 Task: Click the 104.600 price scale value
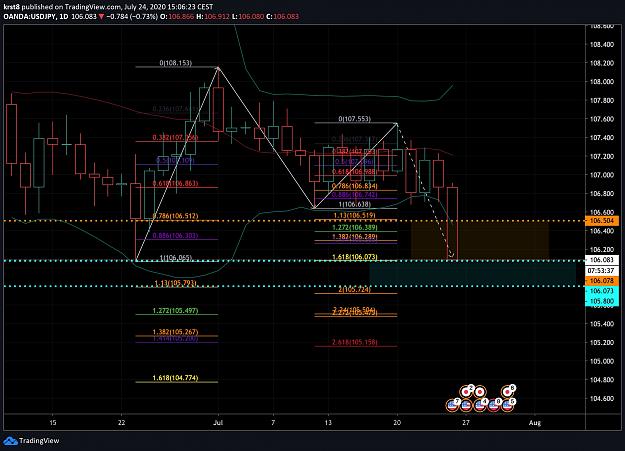click(x=601, y=398)
